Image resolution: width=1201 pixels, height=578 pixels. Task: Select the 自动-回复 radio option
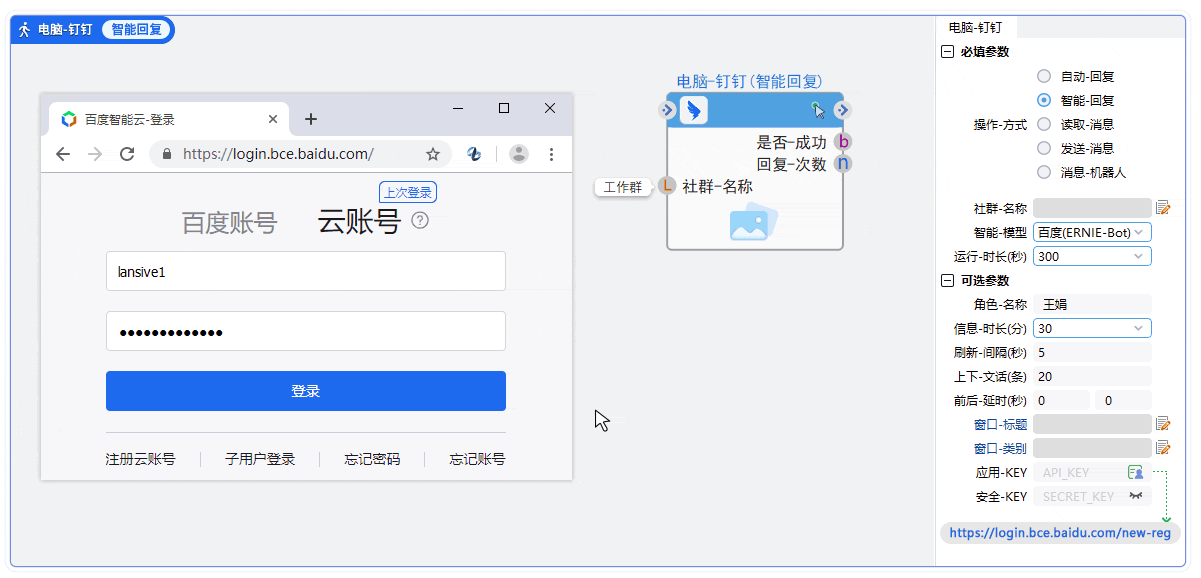[1044, 76]
